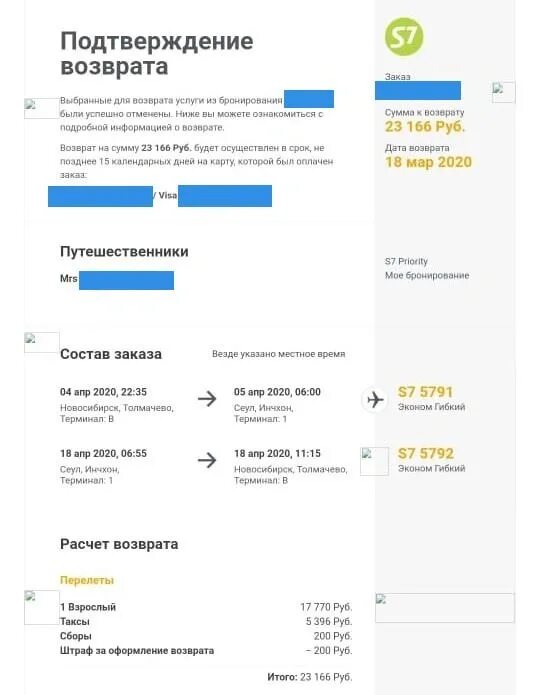Click the broken image icon beside S7 5792
Screen dimensions: 534x695
click(374, 461)
